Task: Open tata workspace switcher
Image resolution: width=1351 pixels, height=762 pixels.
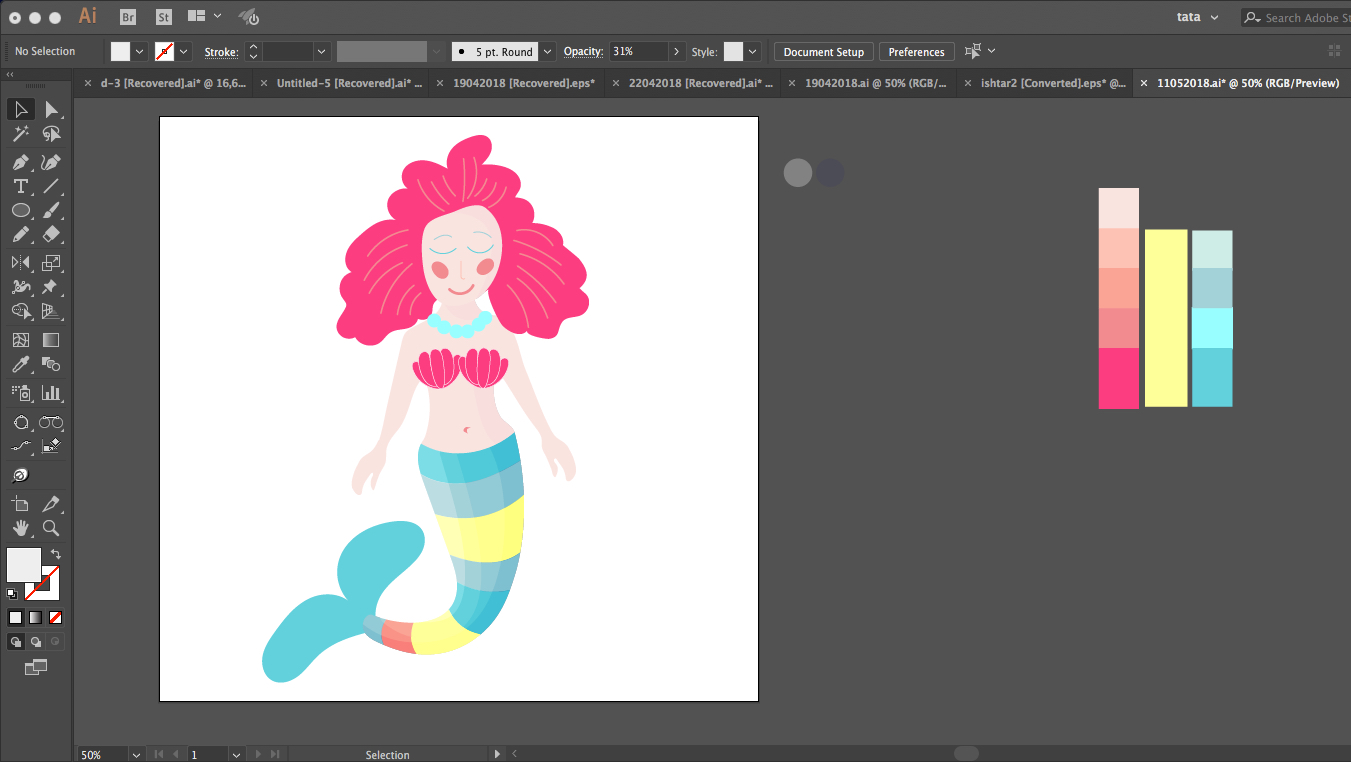Action: pos(1198,17)
